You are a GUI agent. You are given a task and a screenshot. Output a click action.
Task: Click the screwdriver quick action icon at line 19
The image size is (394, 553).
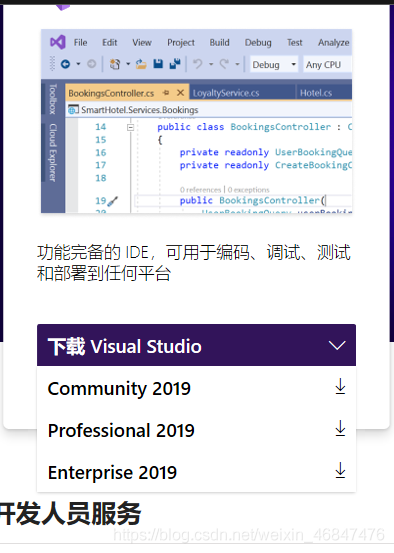point(113,201)
